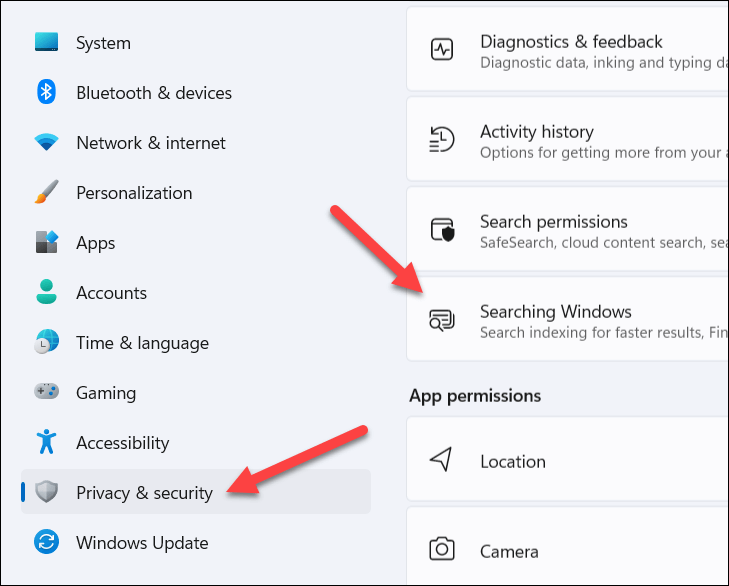
Task: Click the Apps icon in sidebar
Action: (x=47, y=242)
